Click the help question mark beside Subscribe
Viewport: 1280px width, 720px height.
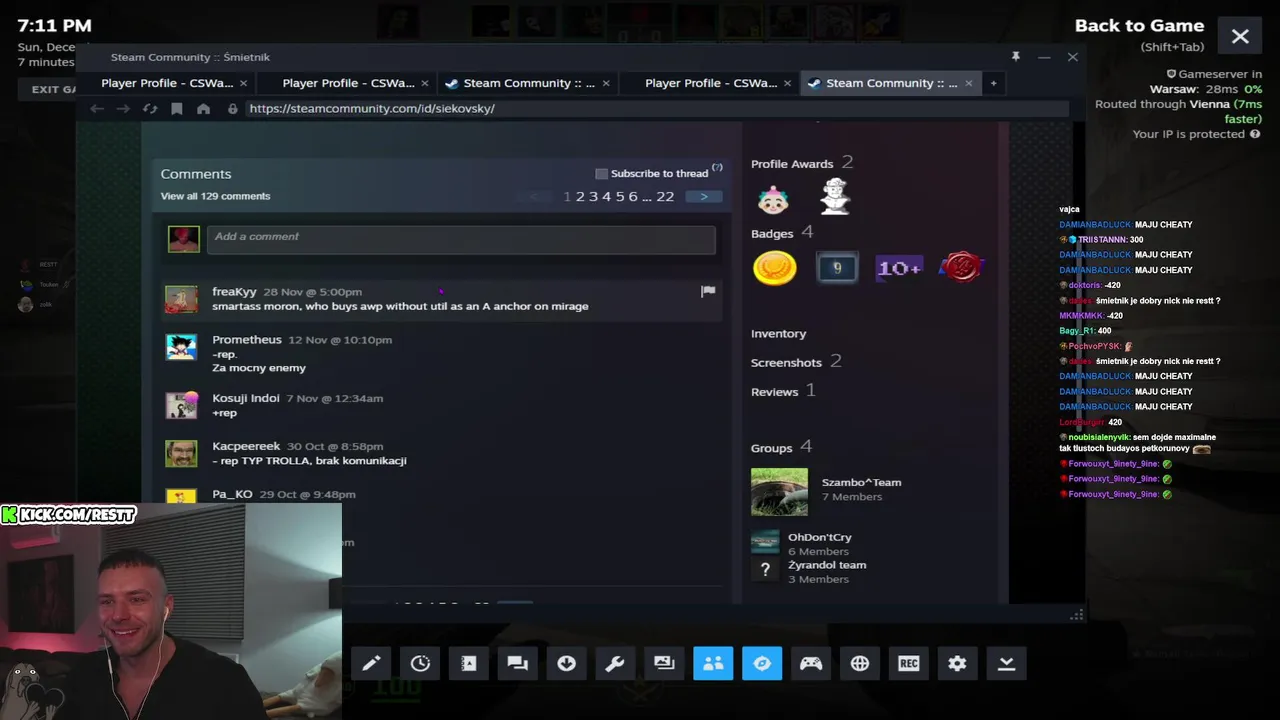click(x=717, y=168)
